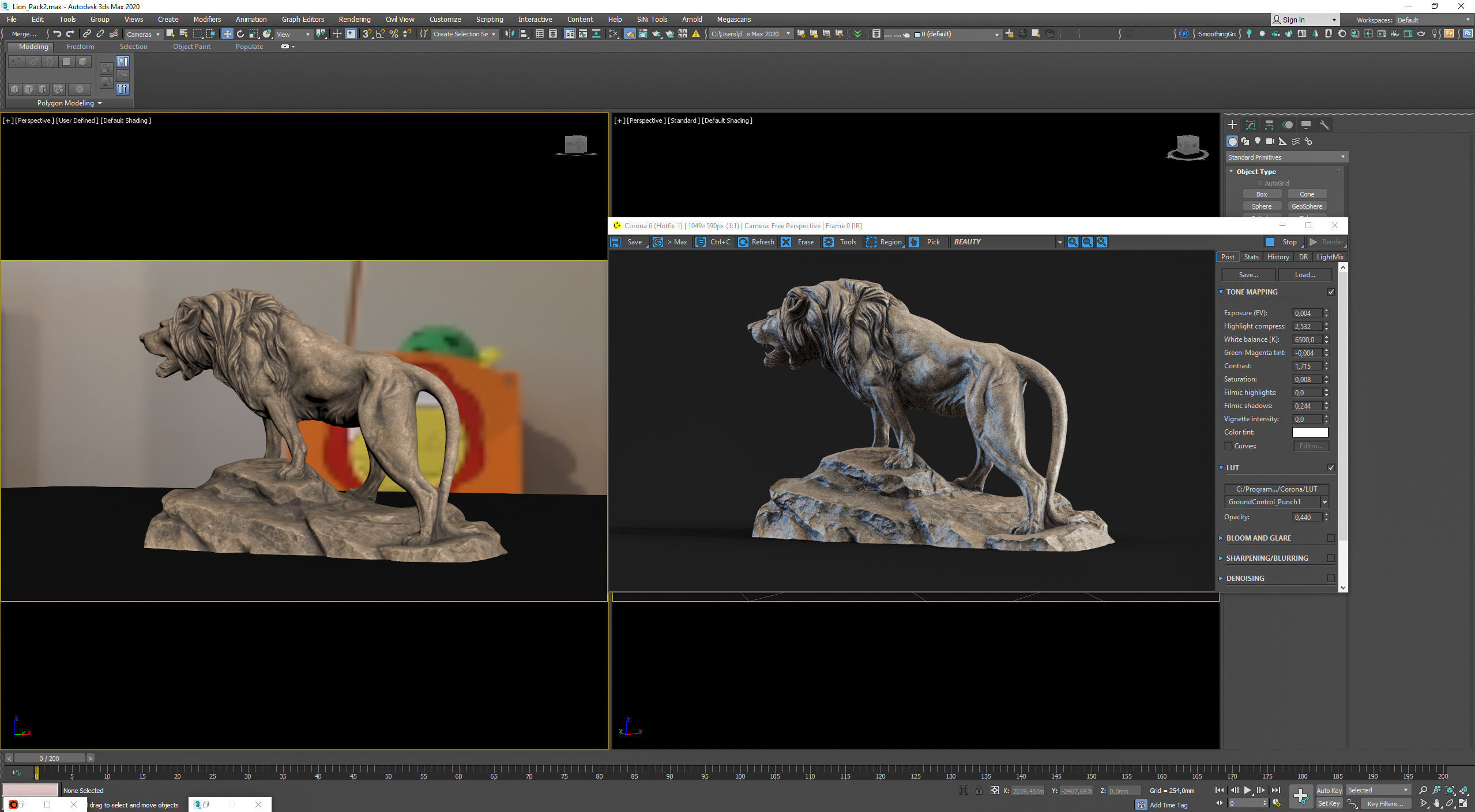
Task: Open the layer dropdown showing 0 (default)
Action: point(957,34)
